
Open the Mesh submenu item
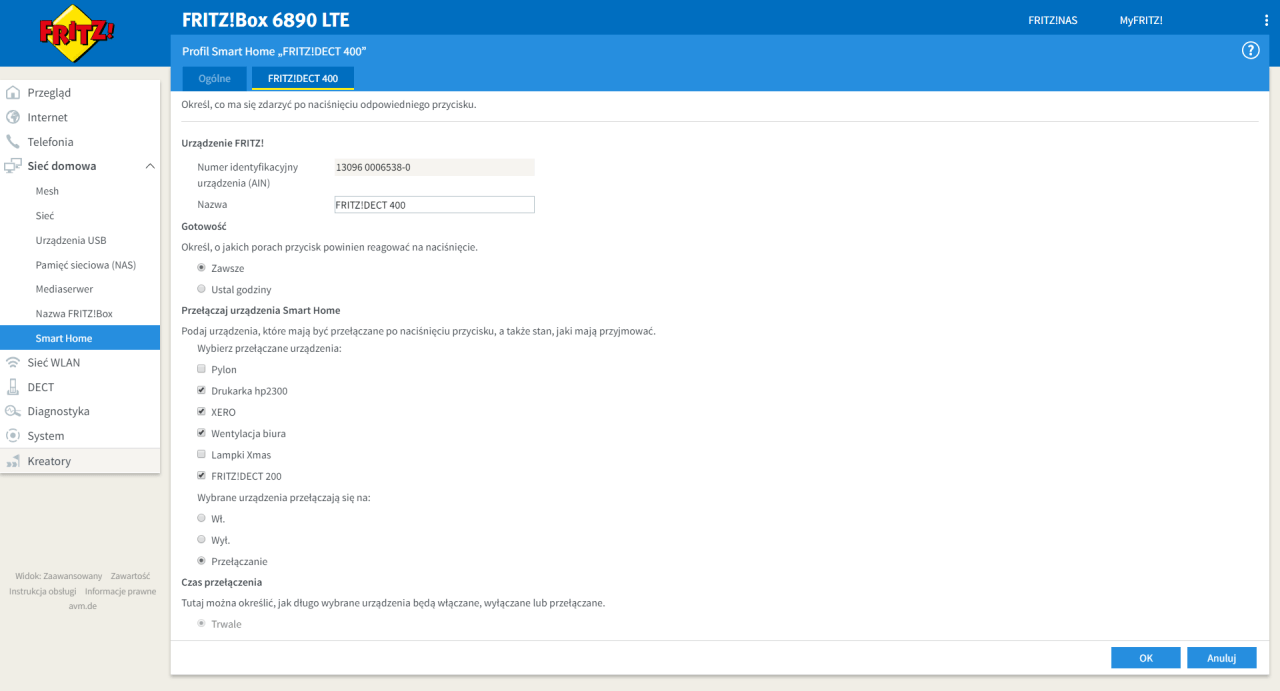click(47, 191)
